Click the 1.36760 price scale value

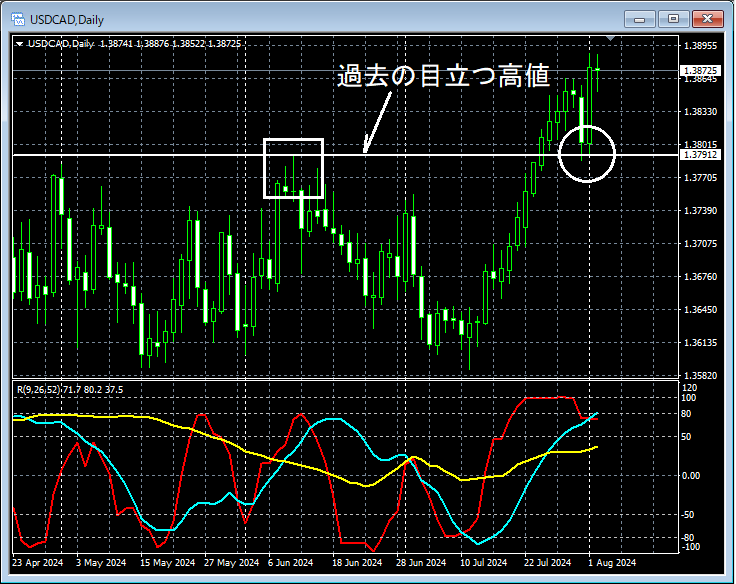[700, 277]
